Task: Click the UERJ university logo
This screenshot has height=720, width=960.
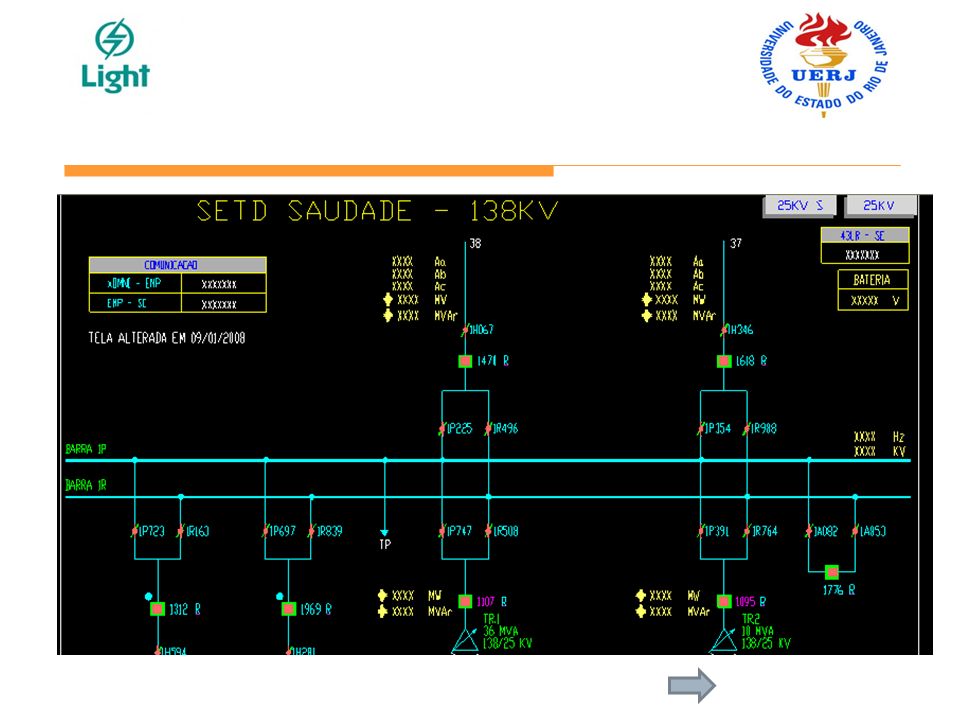Action: pos(824,64)
